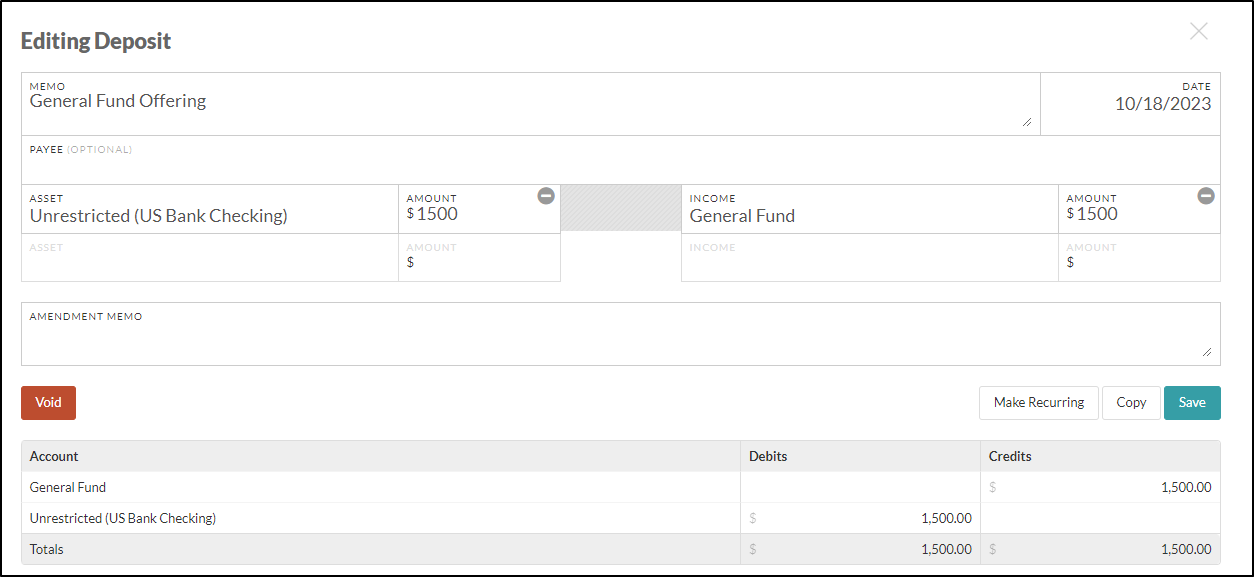1254x577 pixels.
Task: Click the optional Payee field
Action: click(621, 160)
